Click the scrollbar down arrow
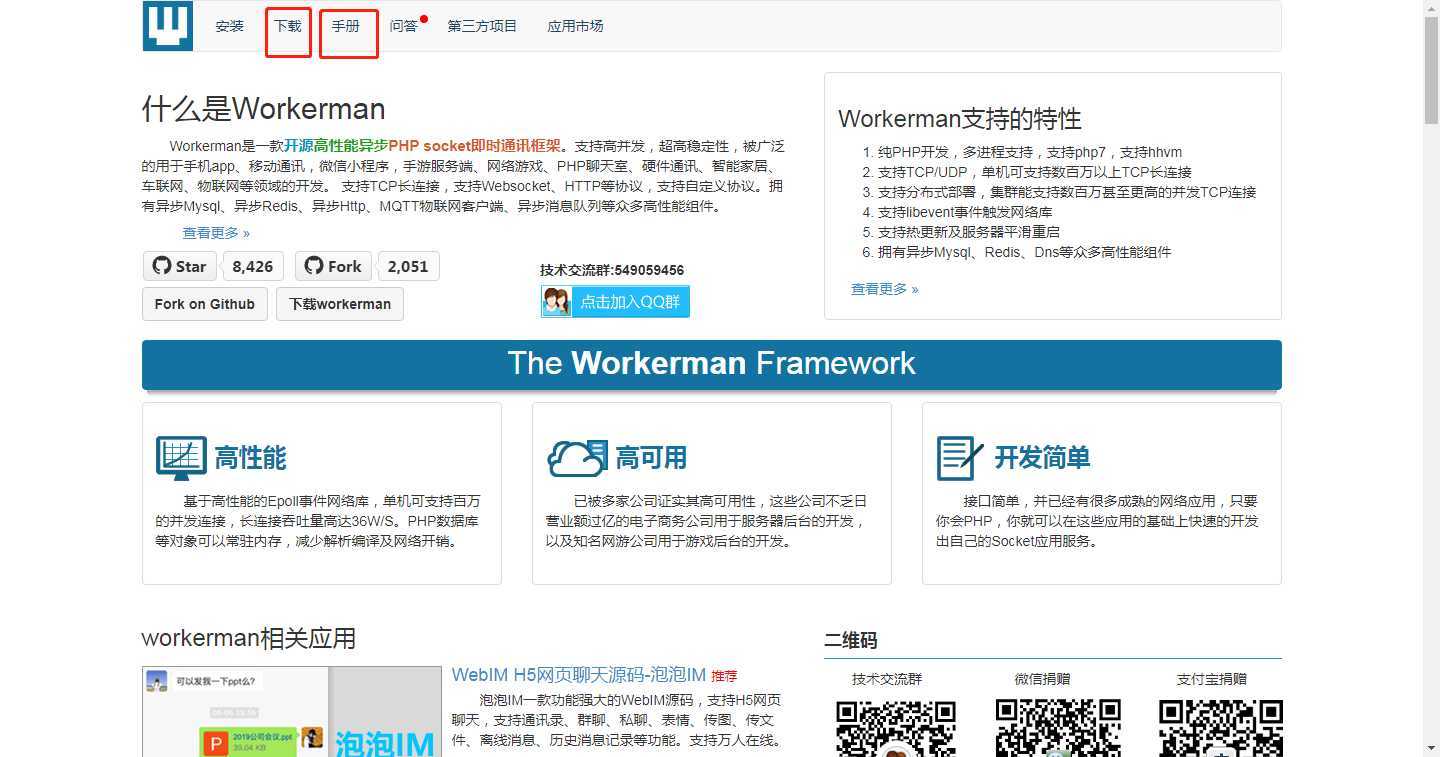1440x757 pixels. click(1431, 748)
